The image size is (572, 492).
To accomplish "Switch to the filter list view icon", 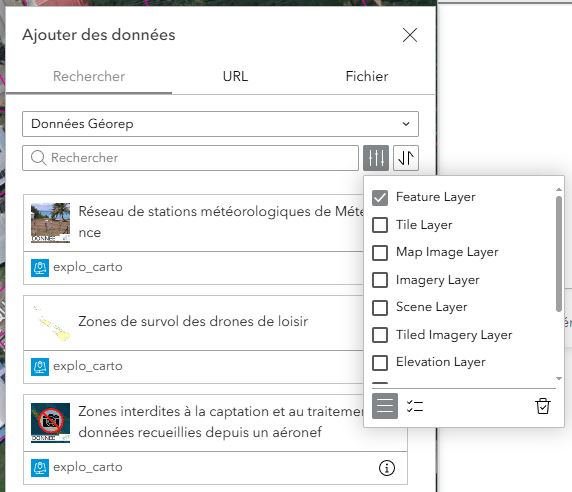I will tap(385, 406).
